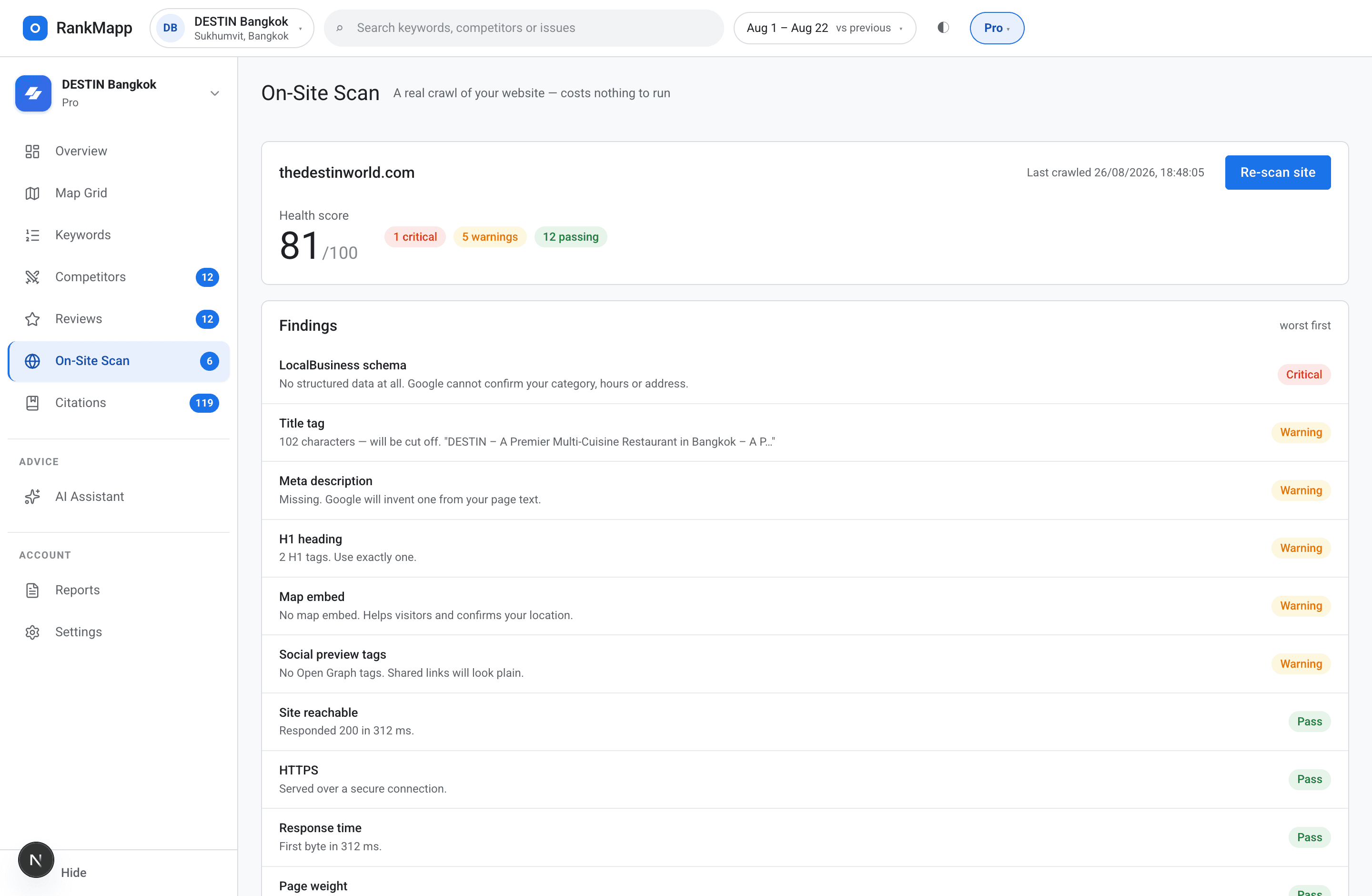1372x896 pixels.
Task: Click the thedestinworld.com domain heading
Action: [346, 173]
